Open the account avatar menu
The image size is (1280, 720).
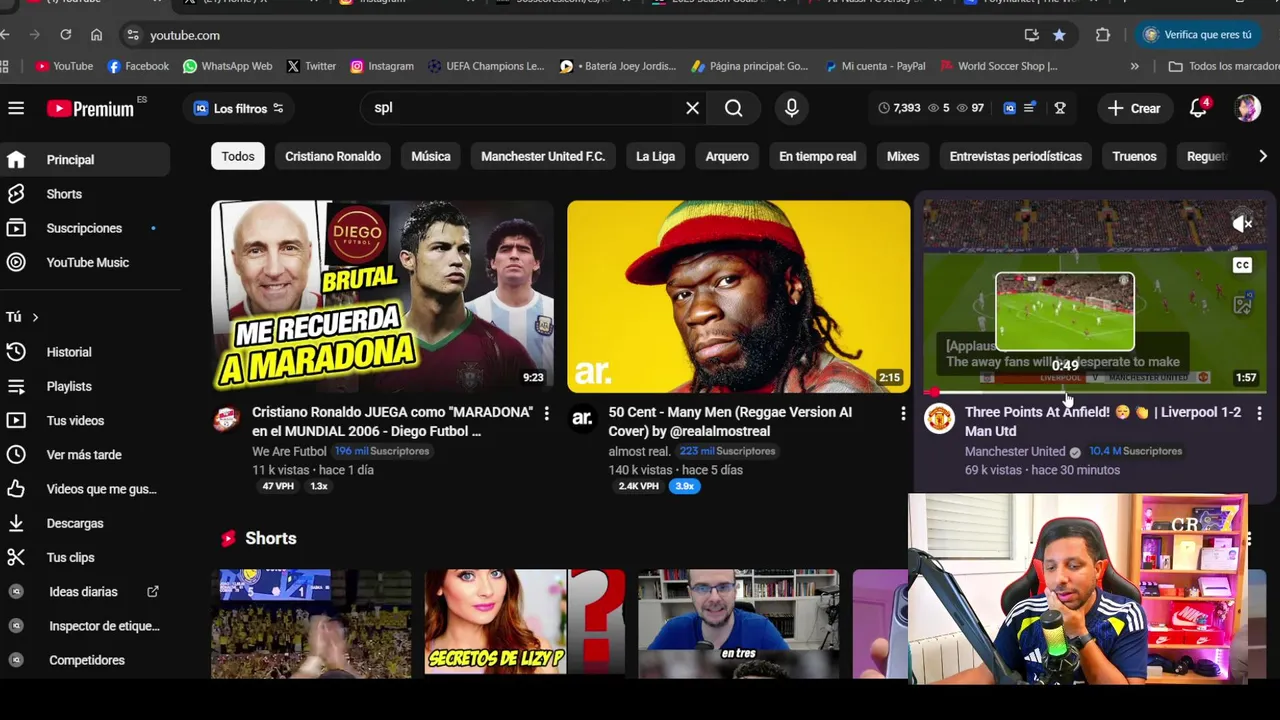click(1247, 108)
